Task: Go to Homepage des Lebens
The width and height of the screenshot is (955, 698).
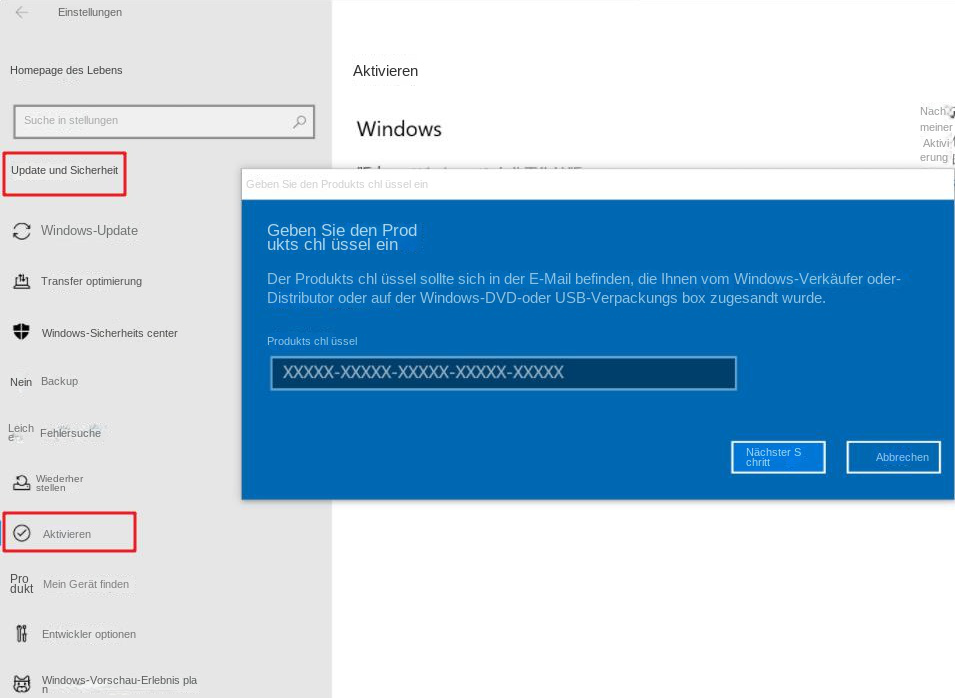Action: pos(66,70)
